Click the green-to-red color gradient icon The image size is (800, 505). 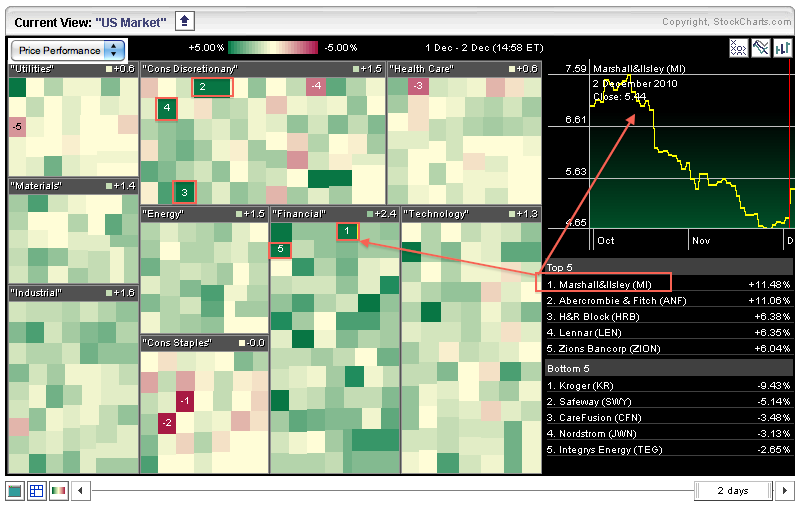(59, 491)
